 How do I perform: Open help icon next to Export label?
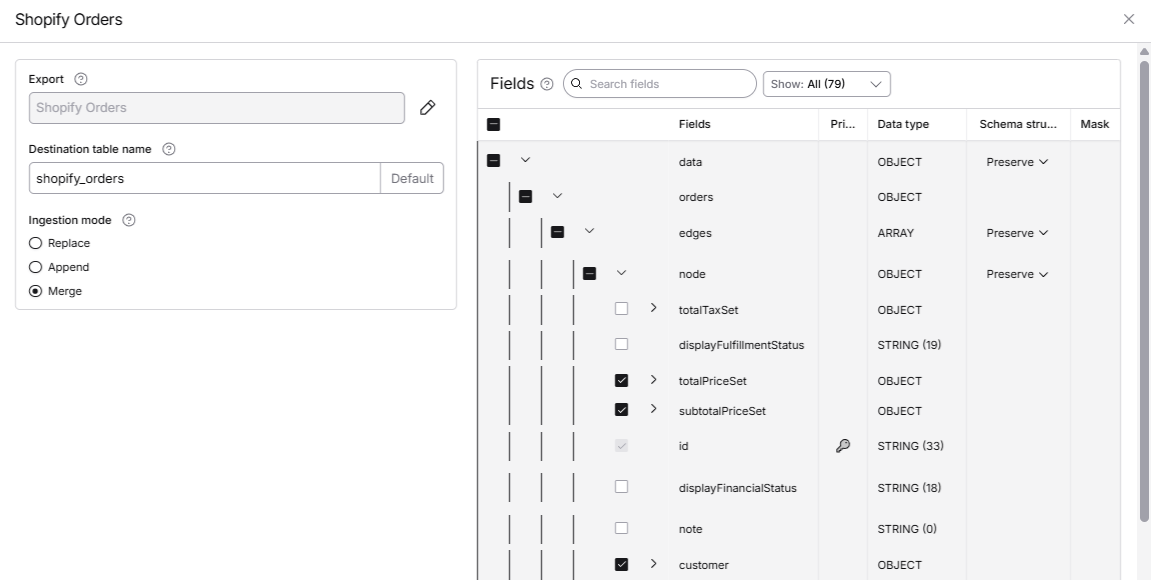pyautogui.click(x=81, y=79)
